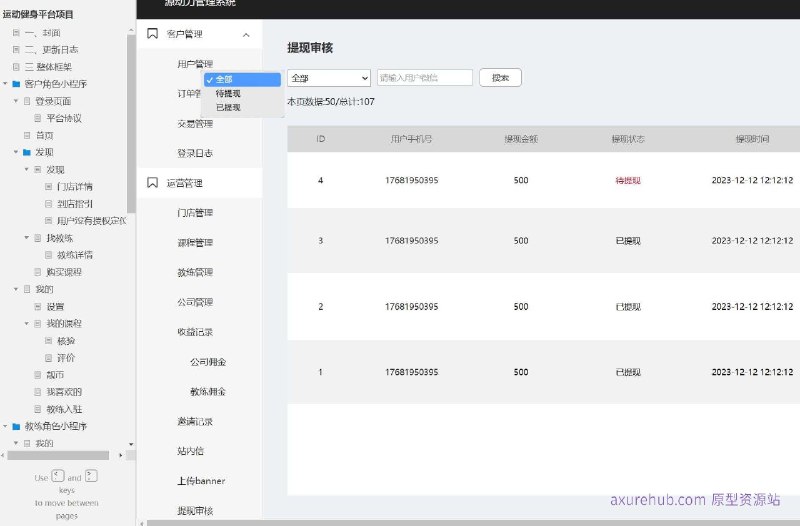The width and height of the screenshot is (800, 526).
Task: Click the page icon next to 登录页面
Action: tap(27, 101)
